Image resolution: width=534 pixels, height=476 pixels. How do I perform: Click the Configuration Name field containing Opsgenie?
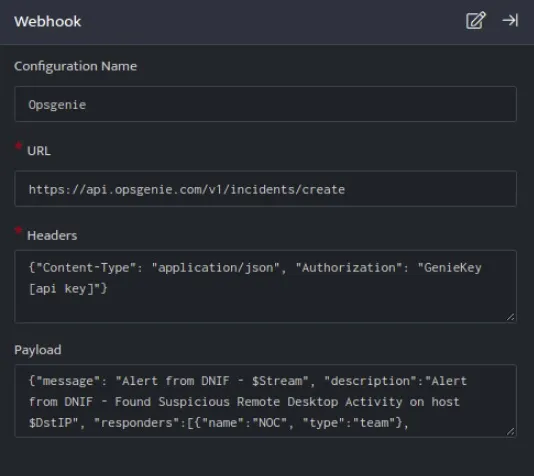click(265, 104)
